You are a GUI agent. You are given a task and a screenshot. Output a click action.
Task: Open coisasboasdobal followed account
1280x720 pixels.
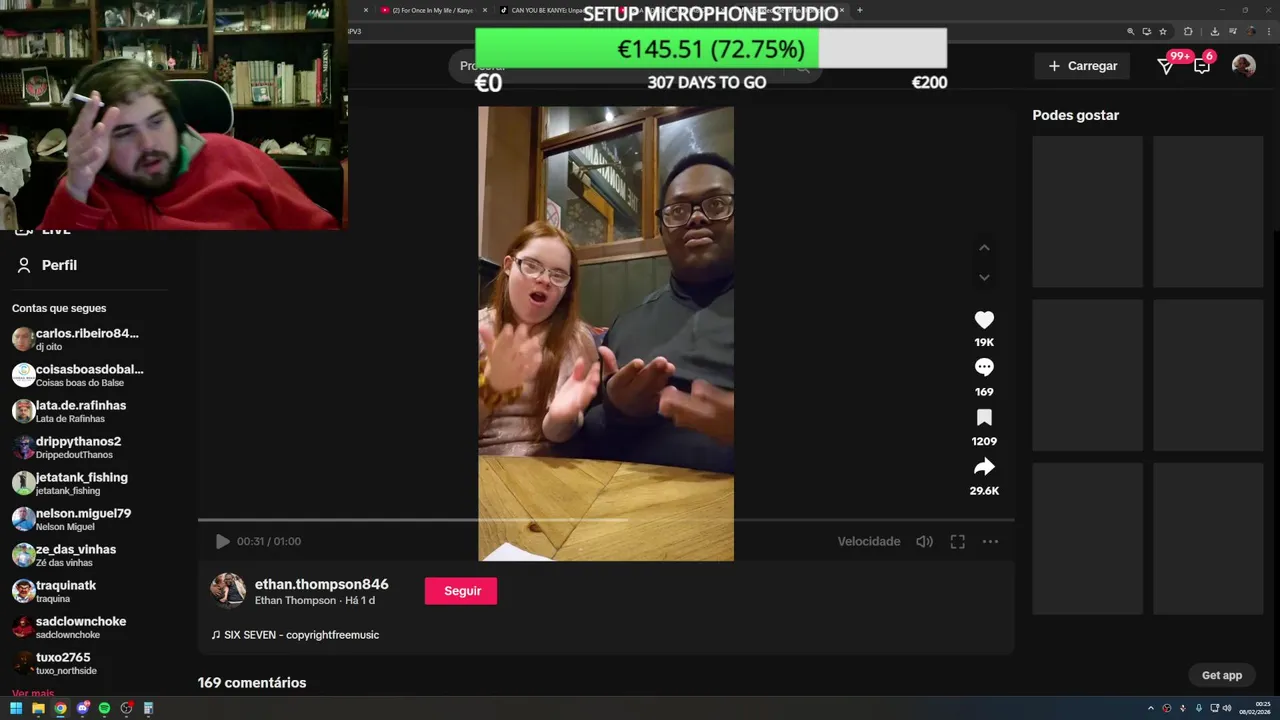(78, 375)
